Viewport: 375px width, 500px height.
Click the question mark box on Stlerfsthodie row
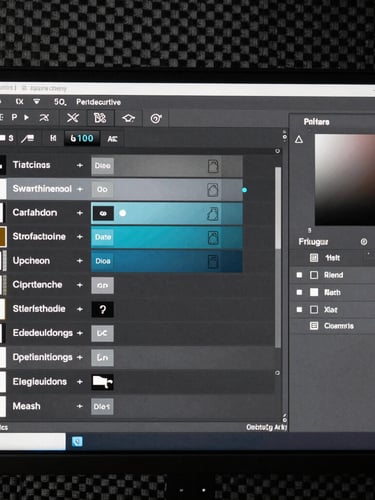[102, 309]
